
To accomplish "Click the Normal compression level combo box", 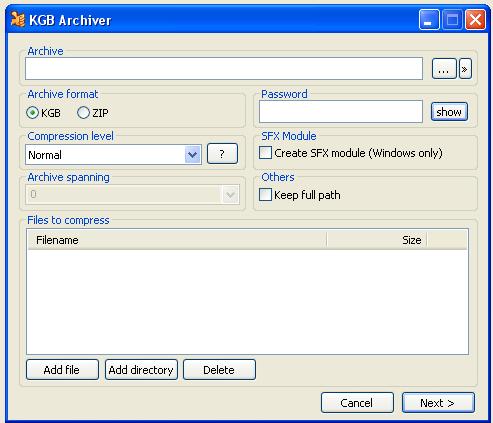I will point(113,155).
